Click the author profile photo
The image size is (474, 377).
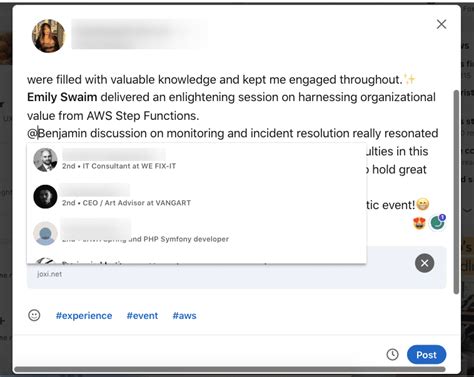click(48, 36)
